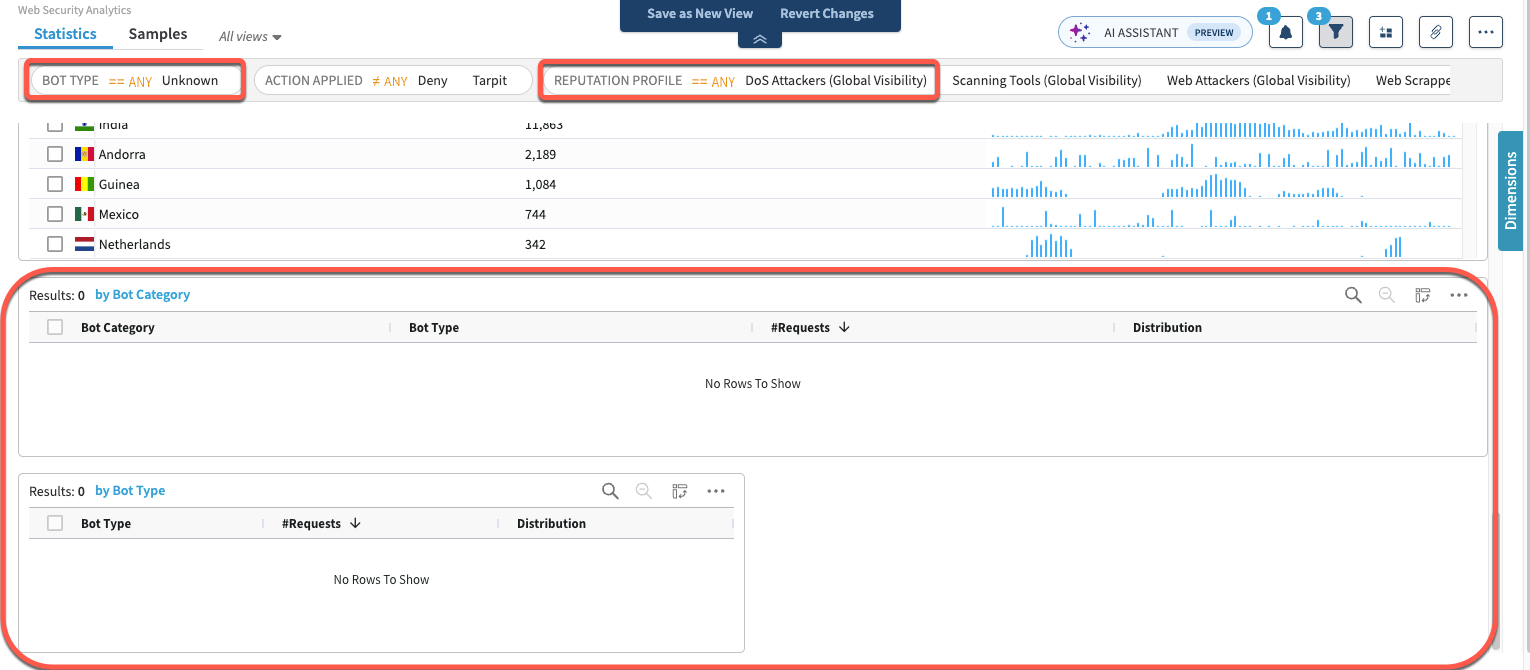Select the Statistics tab
The image size is (1530, 670).
(x=65, y=34)
